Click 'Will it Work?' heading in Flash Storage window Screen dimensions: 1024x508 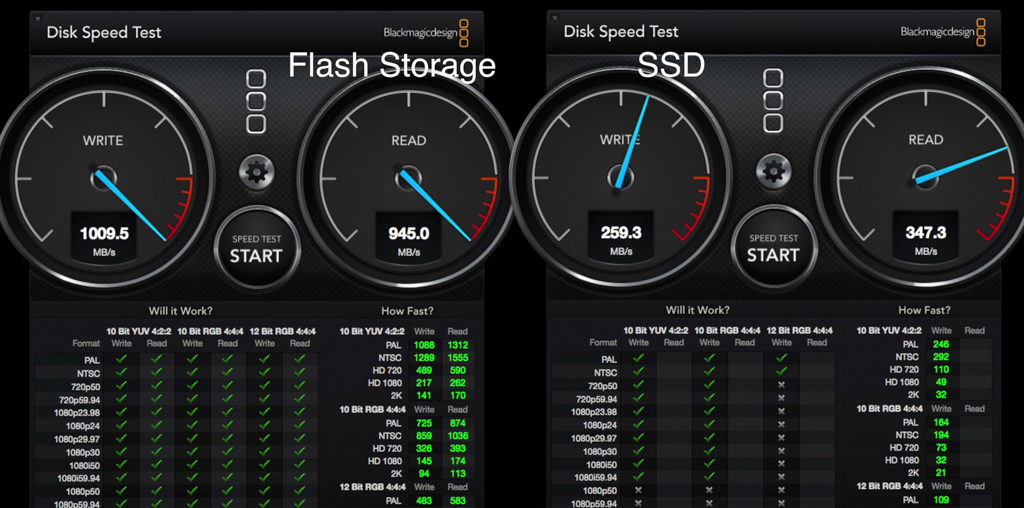[x=181, y=311]
